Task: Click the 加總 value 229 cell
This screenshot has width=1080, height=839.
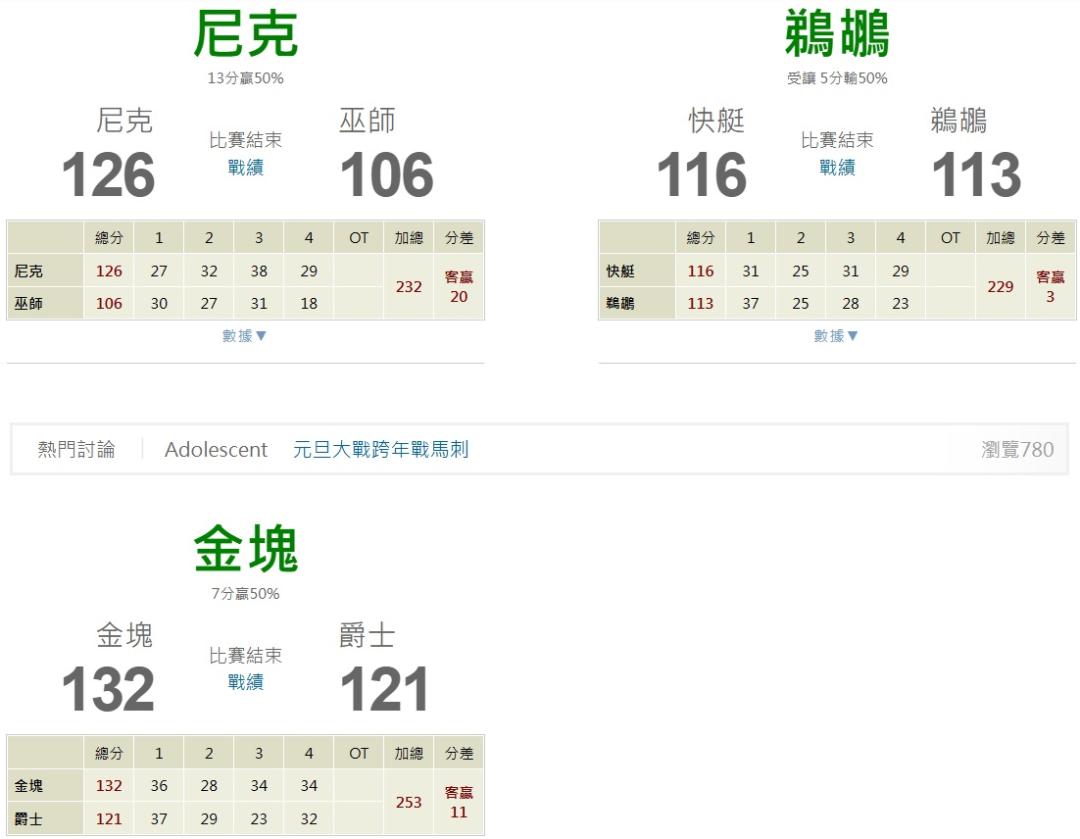Action: click(1000, 287)
